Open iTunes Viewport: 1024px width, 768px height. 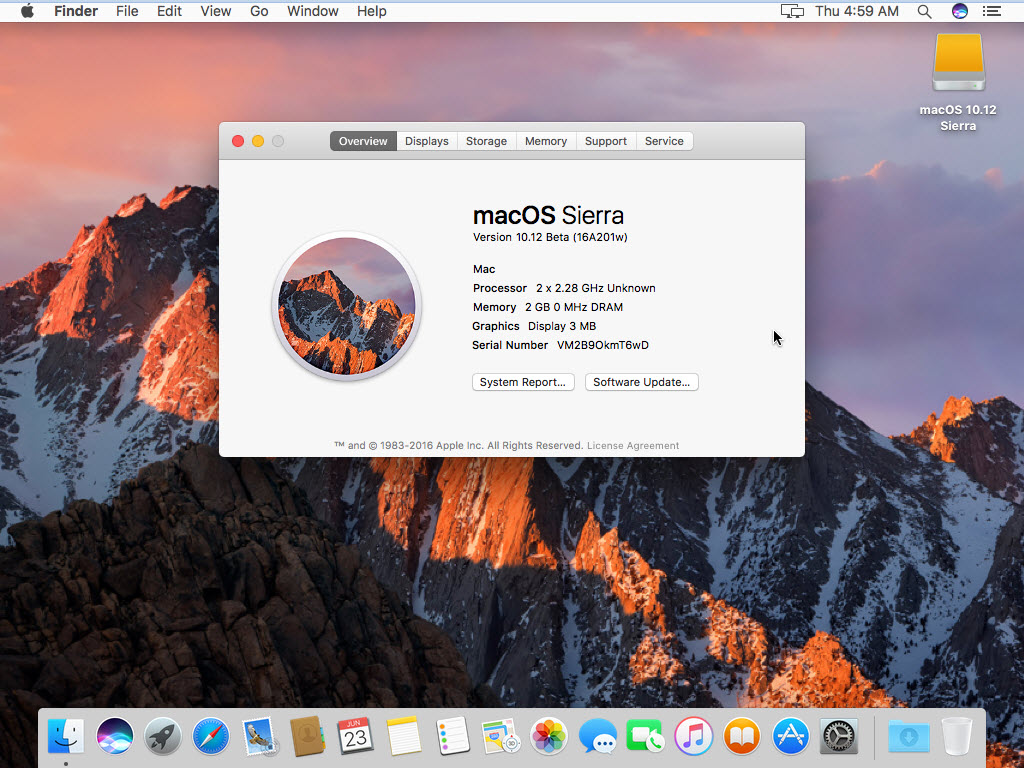(x=691, y=737)
